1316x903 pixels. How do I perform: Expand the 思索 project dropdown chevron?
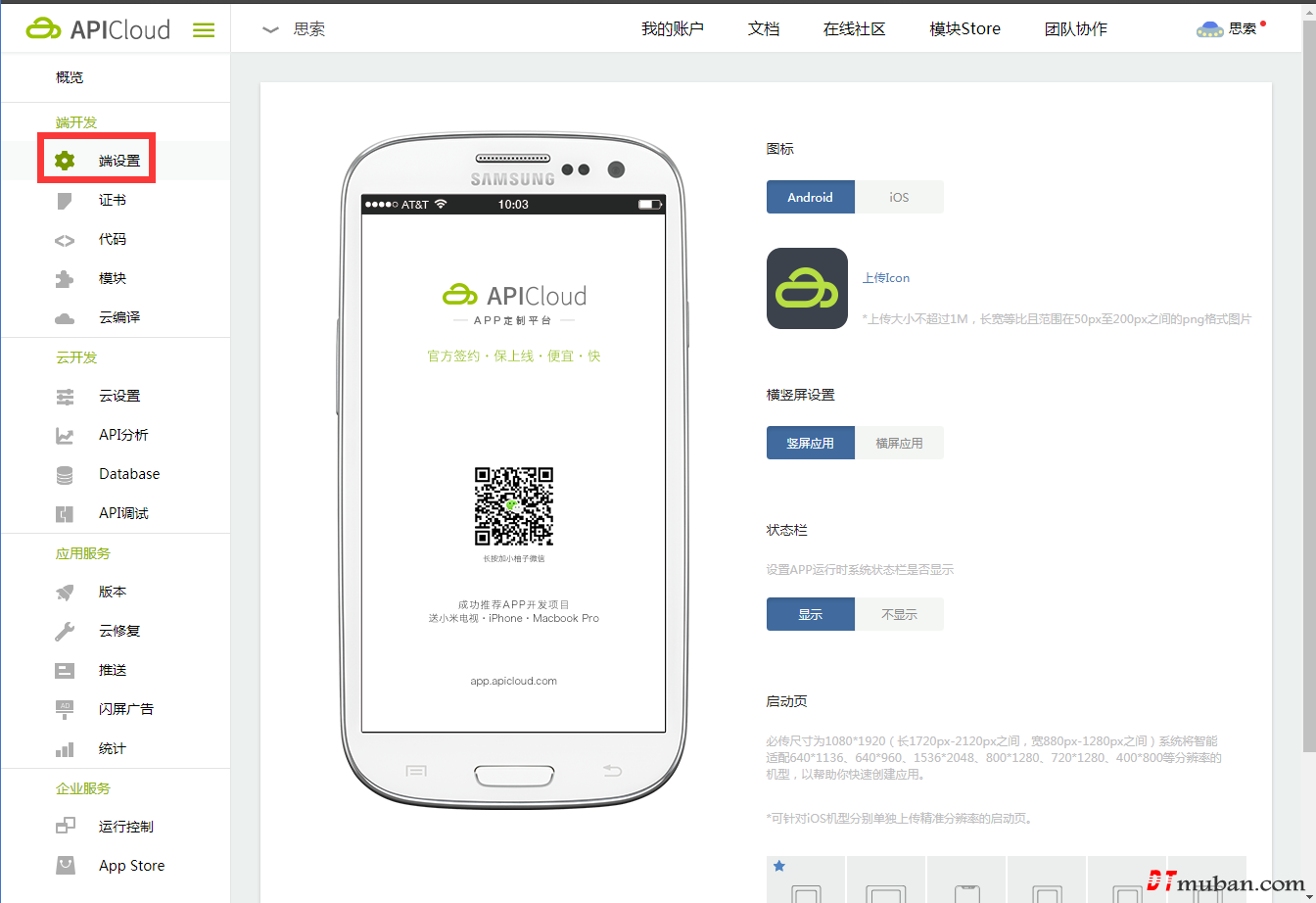271,29
